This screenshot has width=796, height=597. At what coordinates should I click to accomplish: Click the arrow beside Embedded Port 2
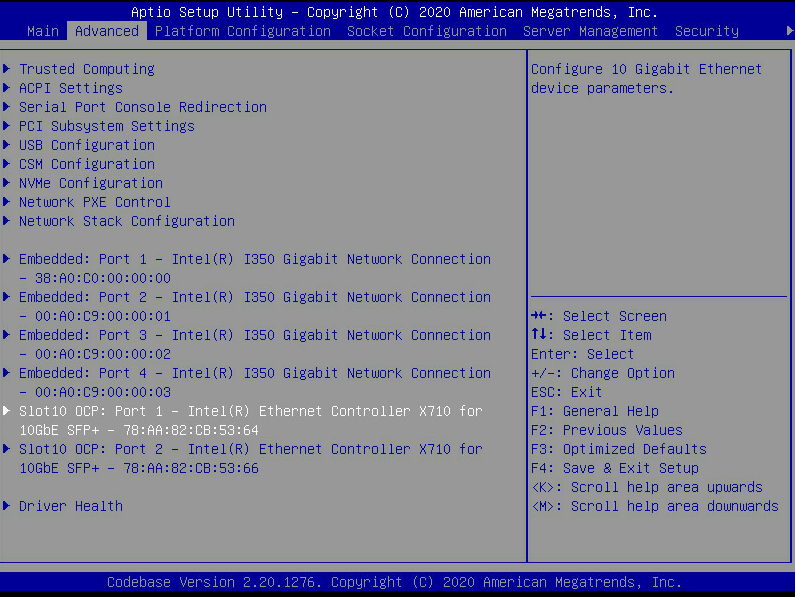click(7, 296)
